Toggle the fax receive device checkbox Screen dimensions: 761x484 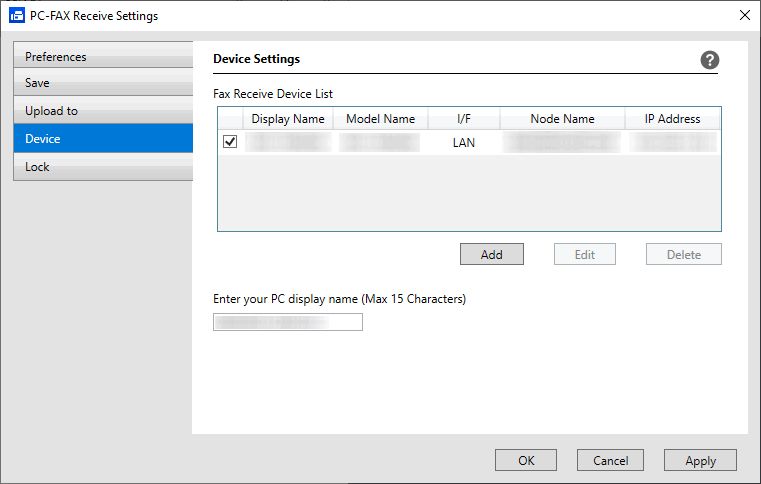230,143
